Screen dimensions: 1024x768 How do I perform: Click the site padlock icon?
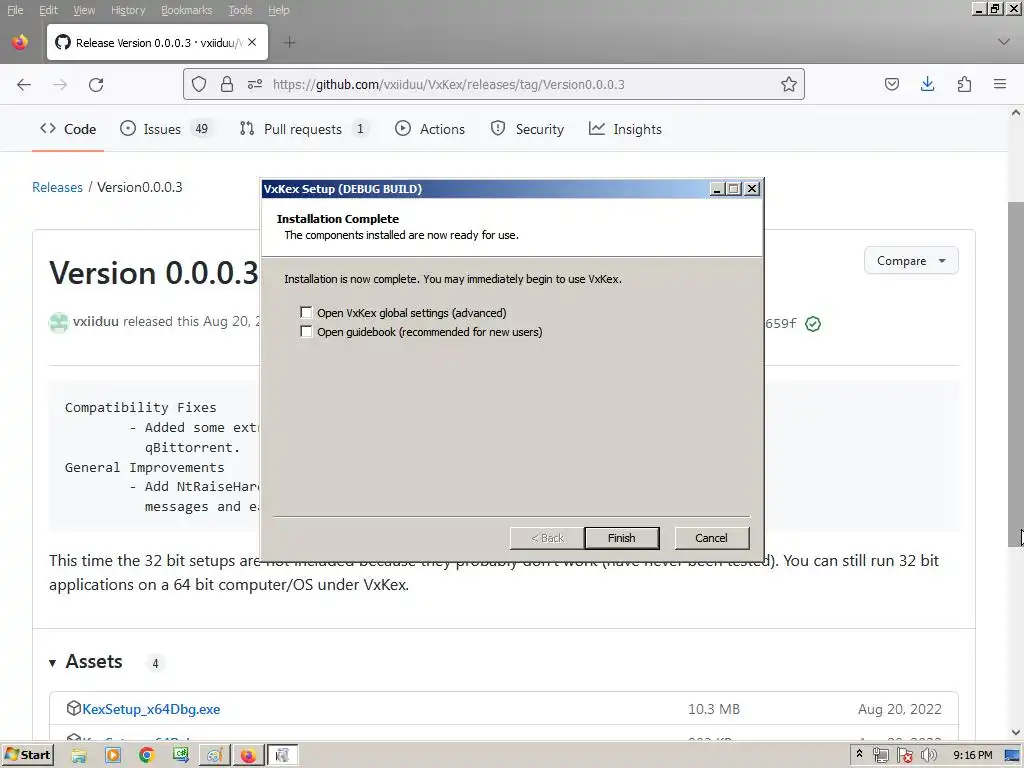tap(227, 84)
